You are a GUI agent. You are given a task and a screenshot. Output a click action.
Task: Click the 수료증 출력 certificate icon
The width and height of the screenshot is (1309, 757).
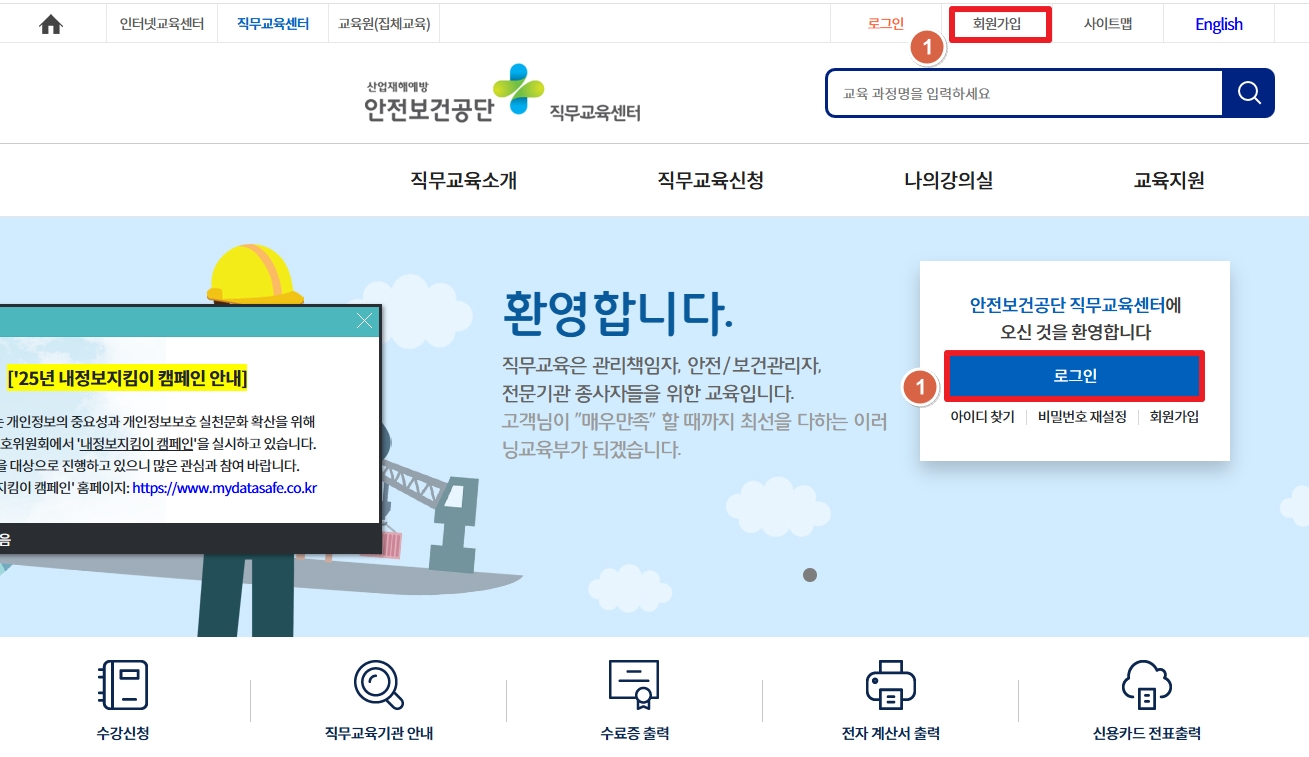[x=634, y=685]
